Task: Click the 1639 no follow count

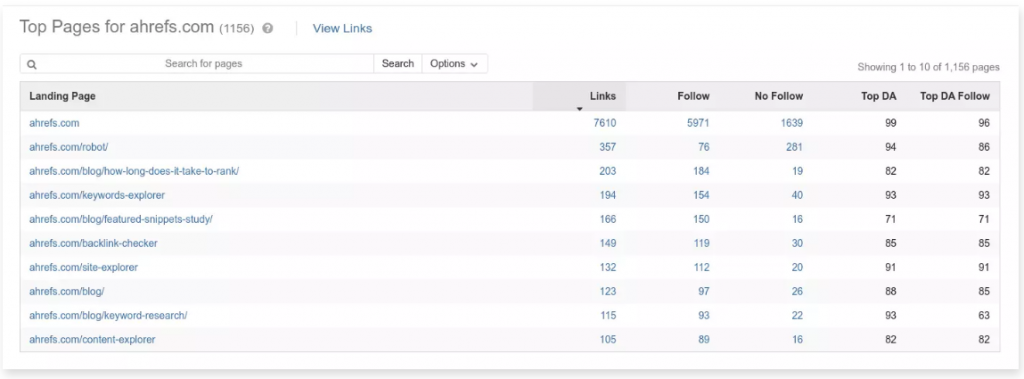Action: (x=792, y=123)
